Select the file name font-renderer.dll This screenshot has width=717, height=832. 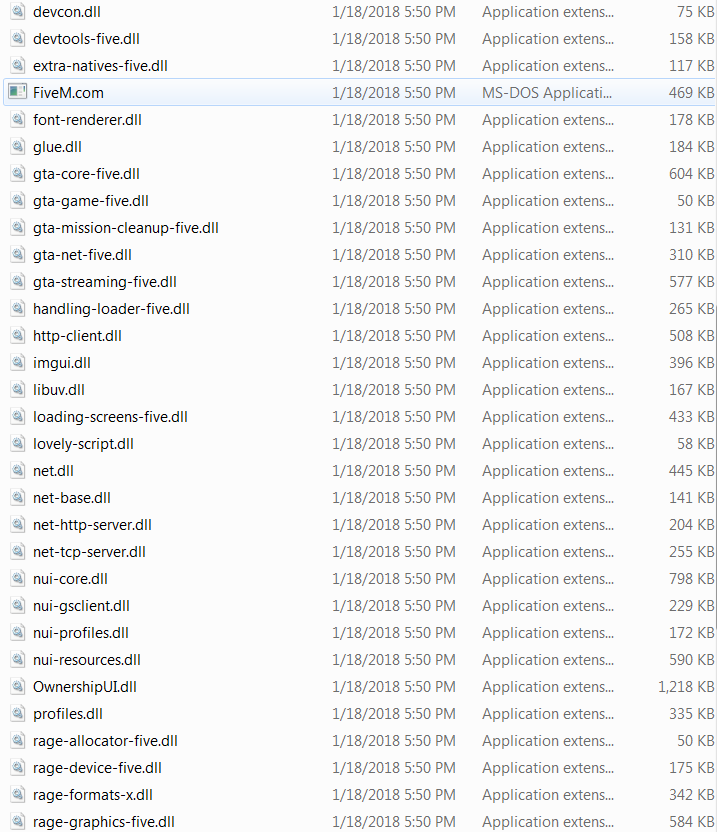tap(87, 120)
